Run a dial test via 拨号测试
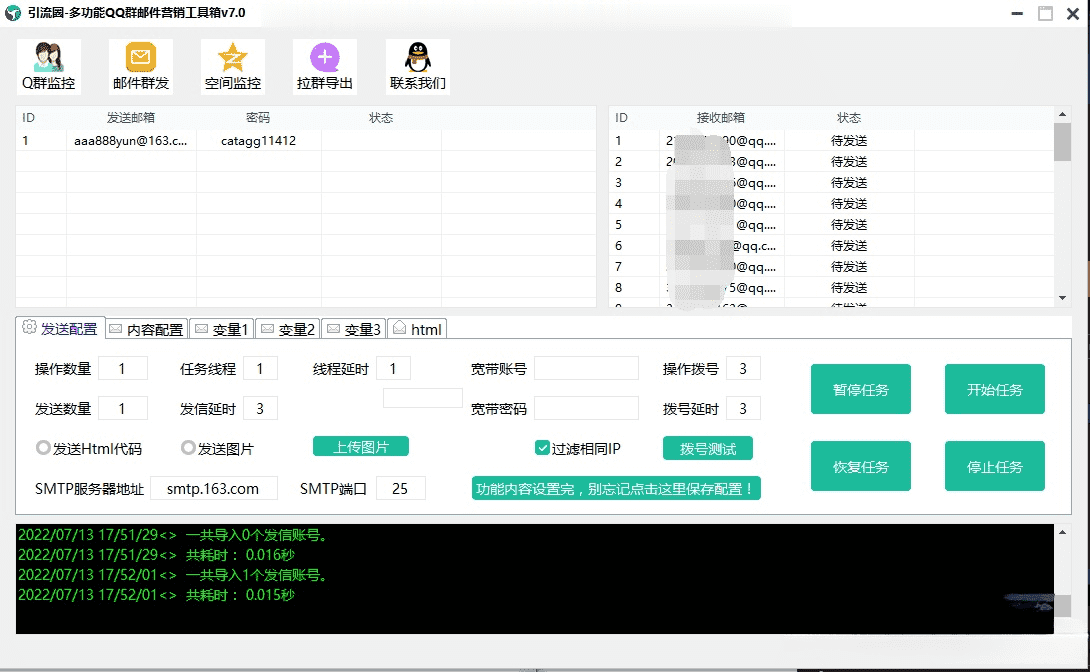This screenshot has height=672, width=1090. [707, 448]
